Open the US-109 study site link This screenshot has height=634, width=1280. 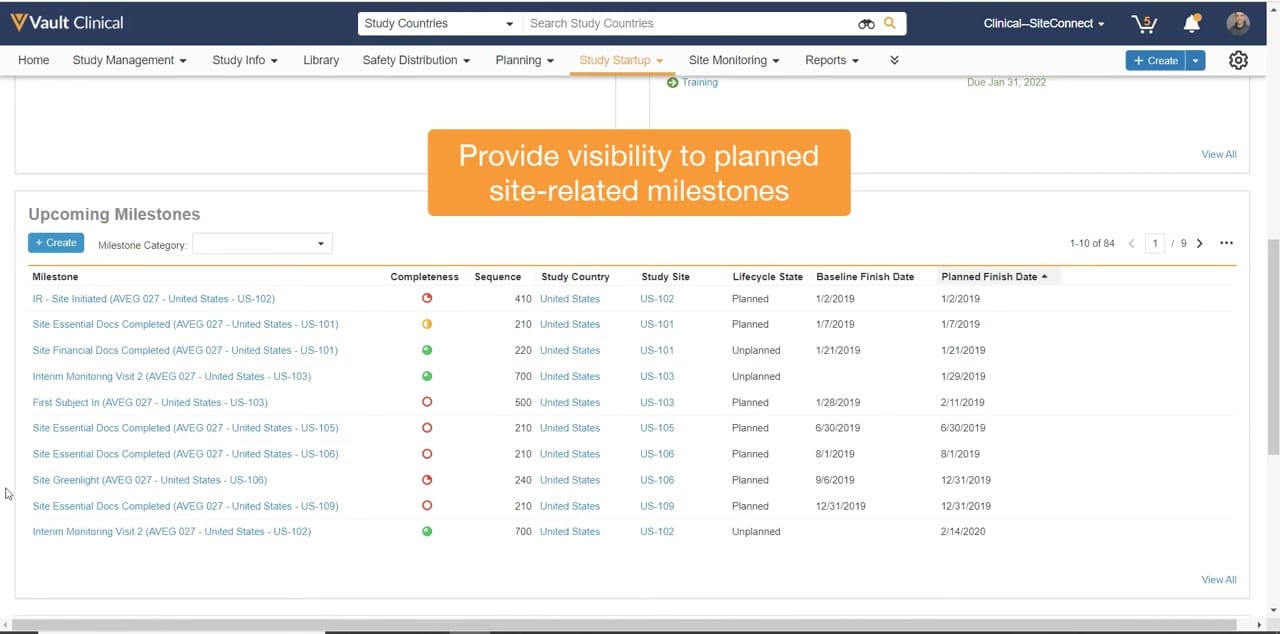[x=657, y=506]
